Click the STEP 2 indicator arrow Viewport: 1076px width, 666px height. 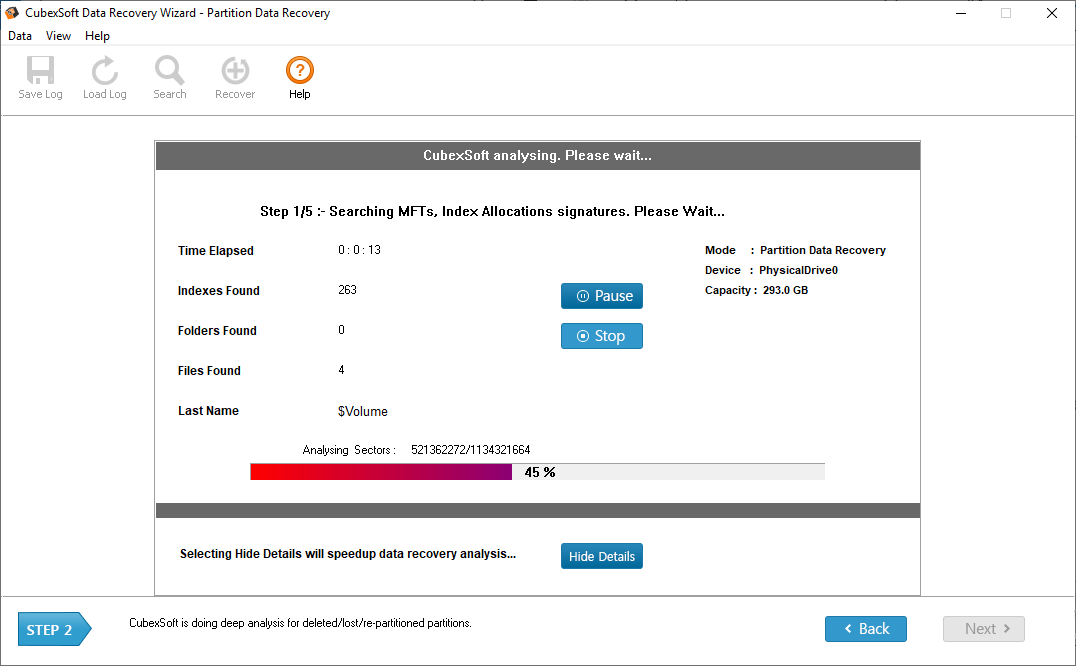point(54,630)
